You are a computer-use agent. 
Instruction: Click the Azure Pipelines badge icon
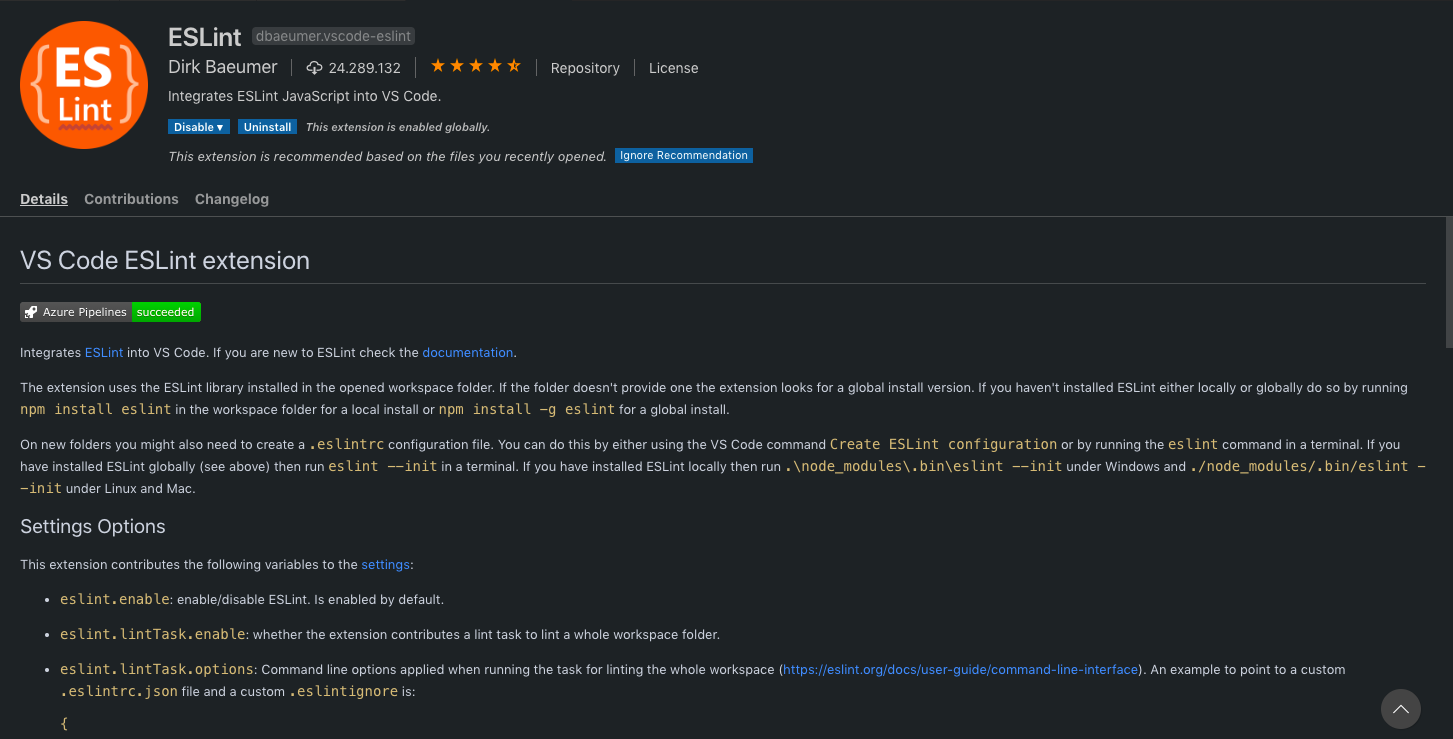[x=31, y=311]
